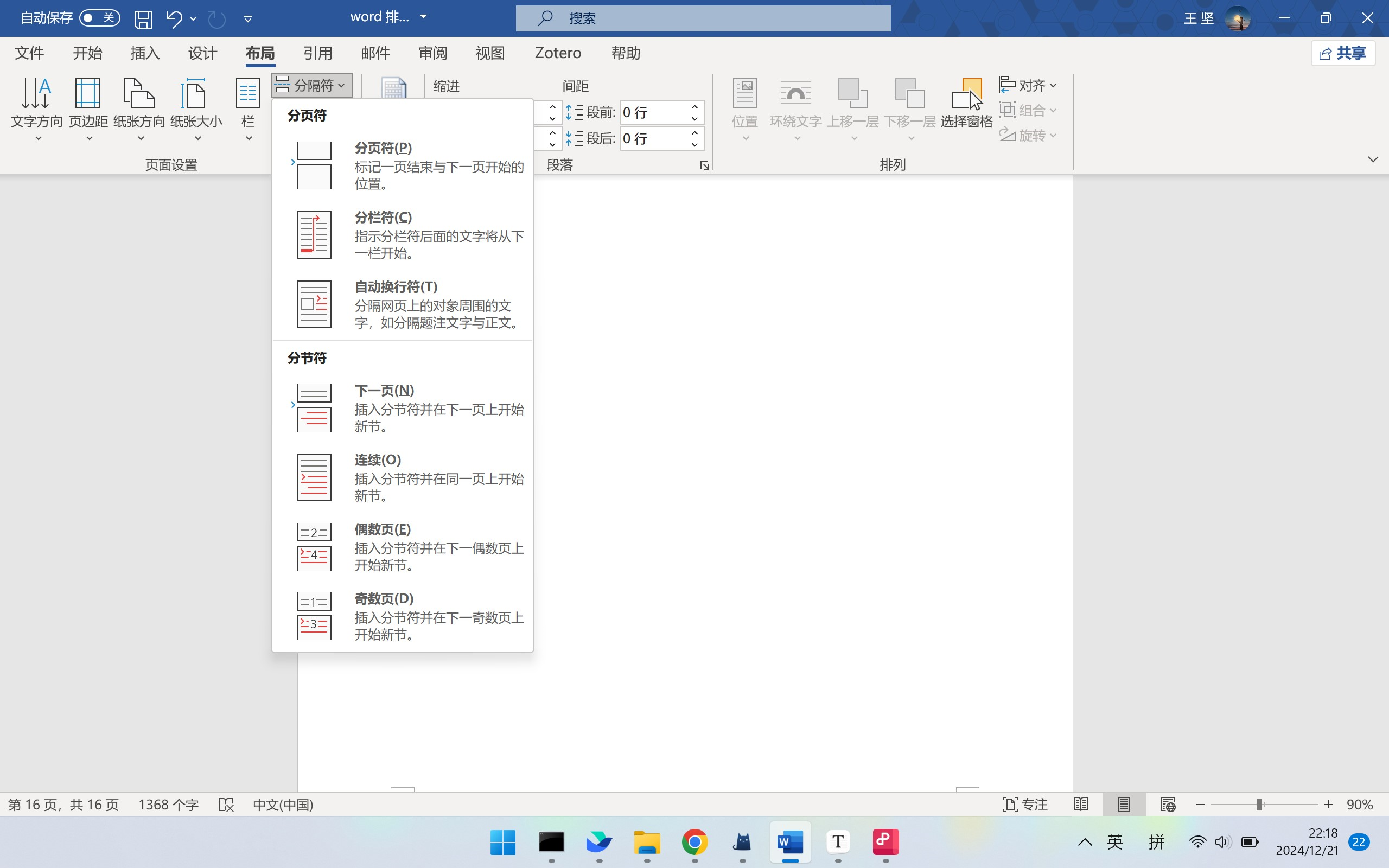Click the search (搜索) box
The width and height of the screenshot is (1389, 868).
click(703, 18)
